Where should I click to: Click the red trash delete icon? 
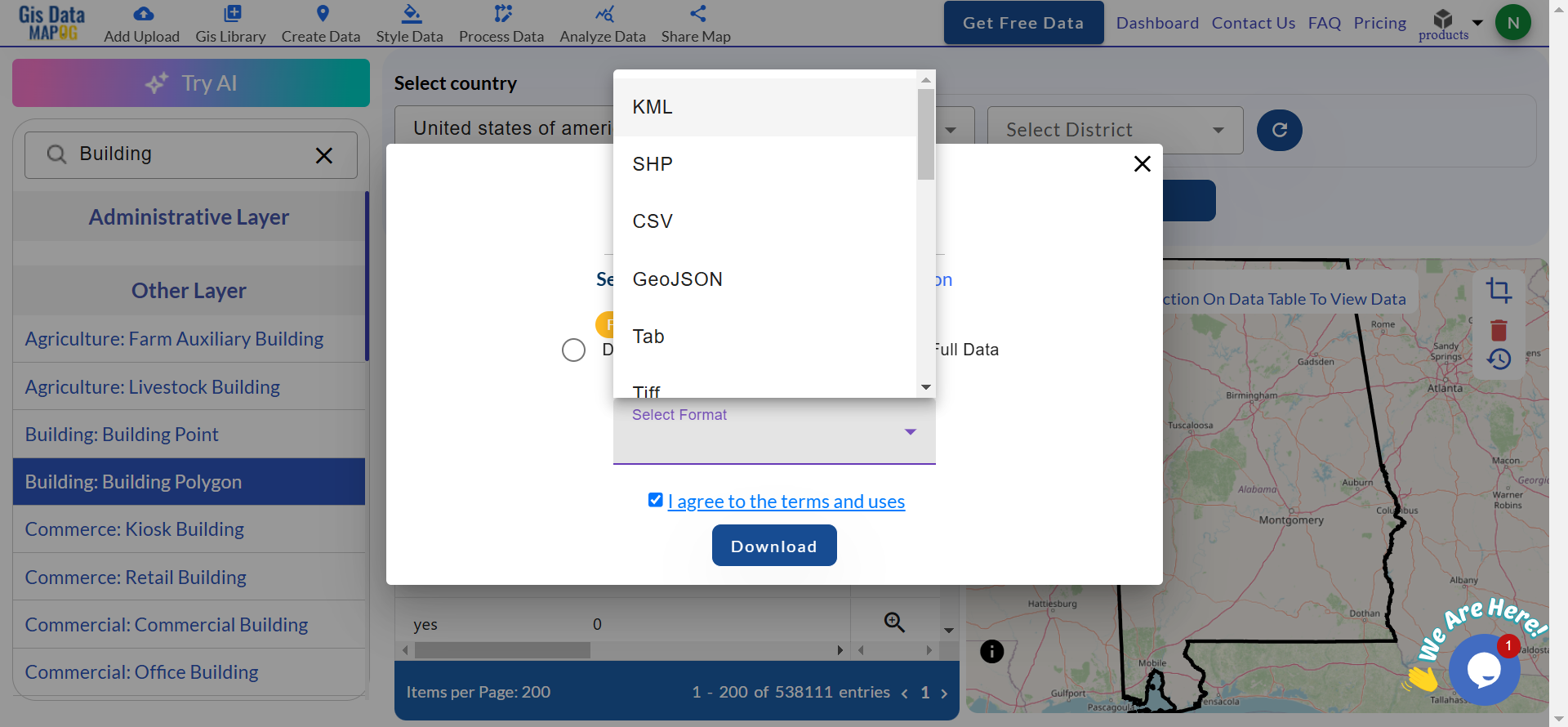[1499, 330]
